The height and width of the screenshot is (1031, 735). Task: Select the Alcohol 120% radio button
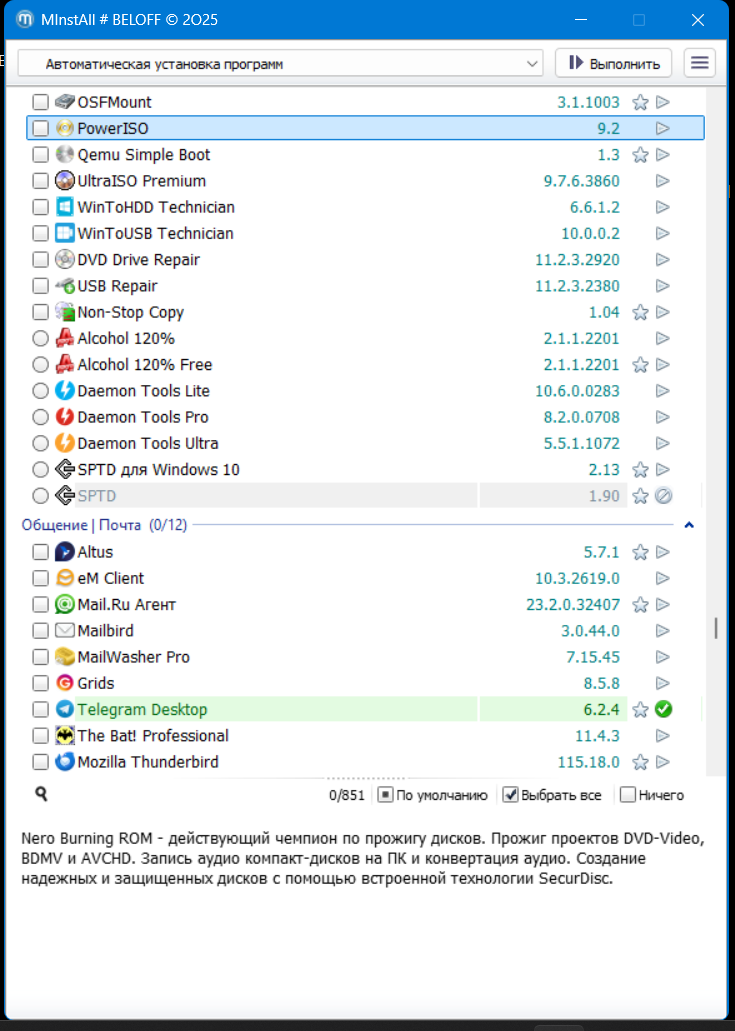point(40,338)
